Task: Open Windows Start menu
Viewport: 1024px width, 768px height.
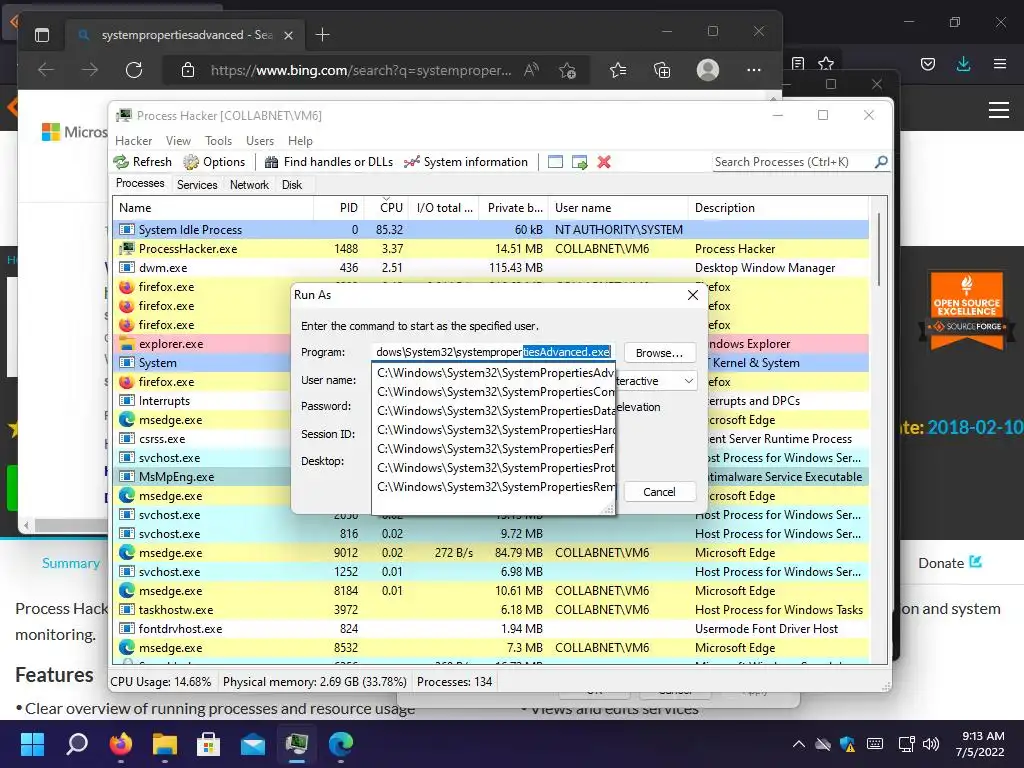Action: pos(32,744)
